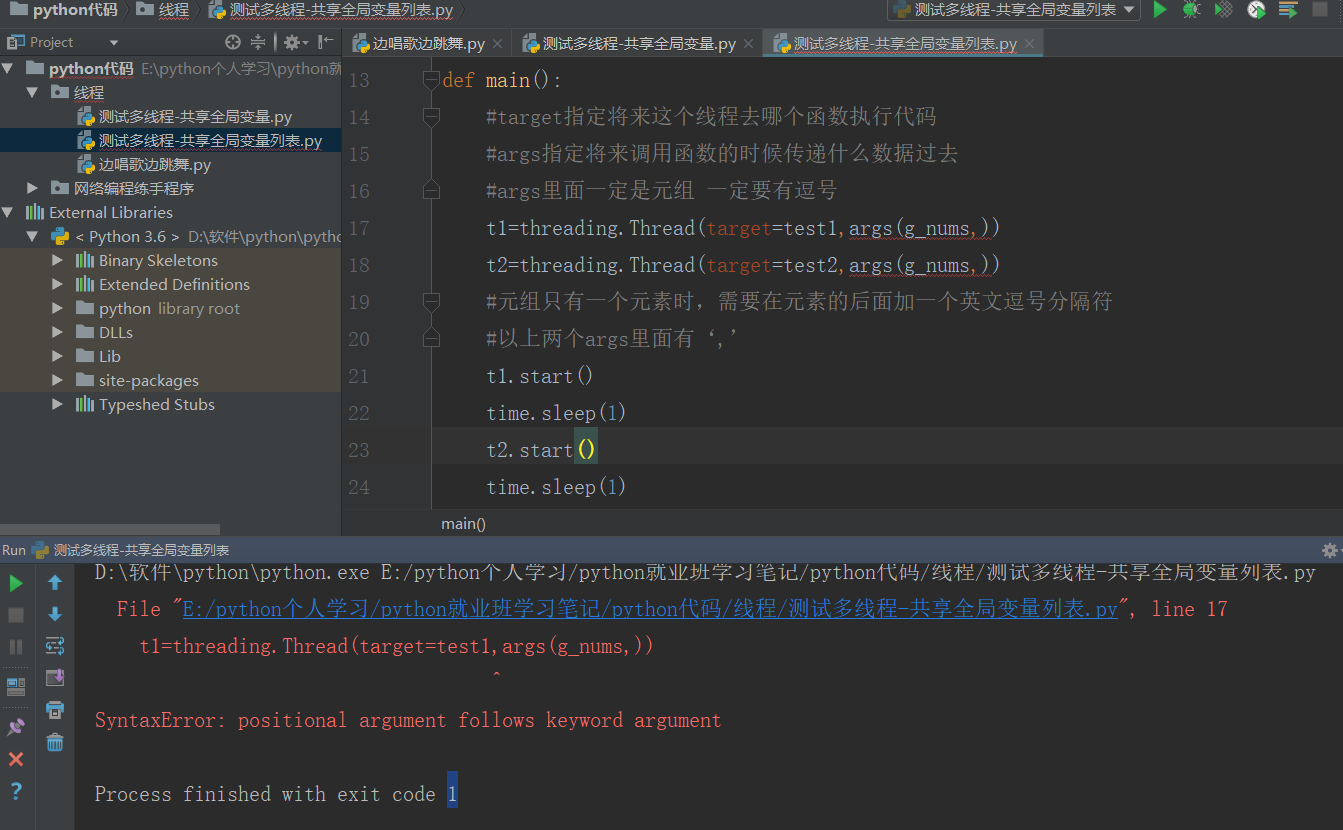Toggle the fold marker on line 14
Screen dimensions: 1343x830
pos(431,117)
